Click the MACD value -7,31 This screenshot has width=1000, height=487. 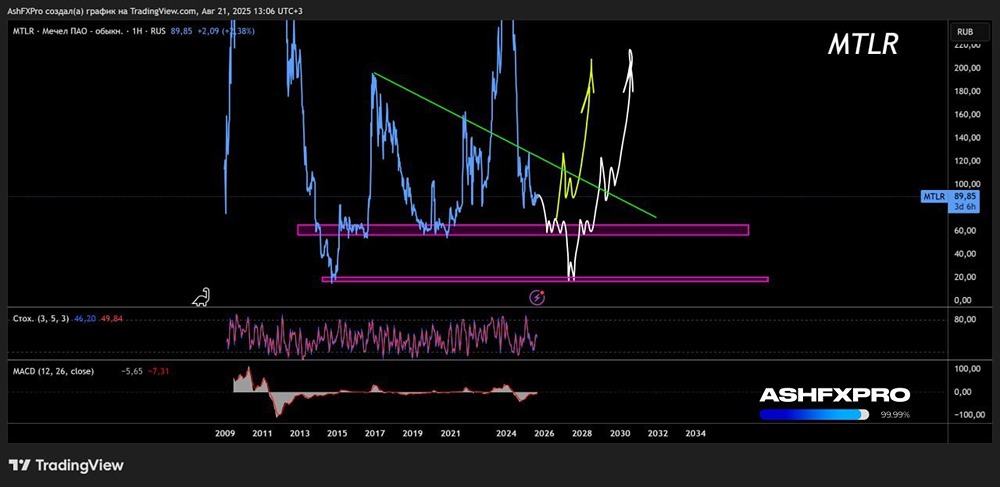click(x=158, y=371)
